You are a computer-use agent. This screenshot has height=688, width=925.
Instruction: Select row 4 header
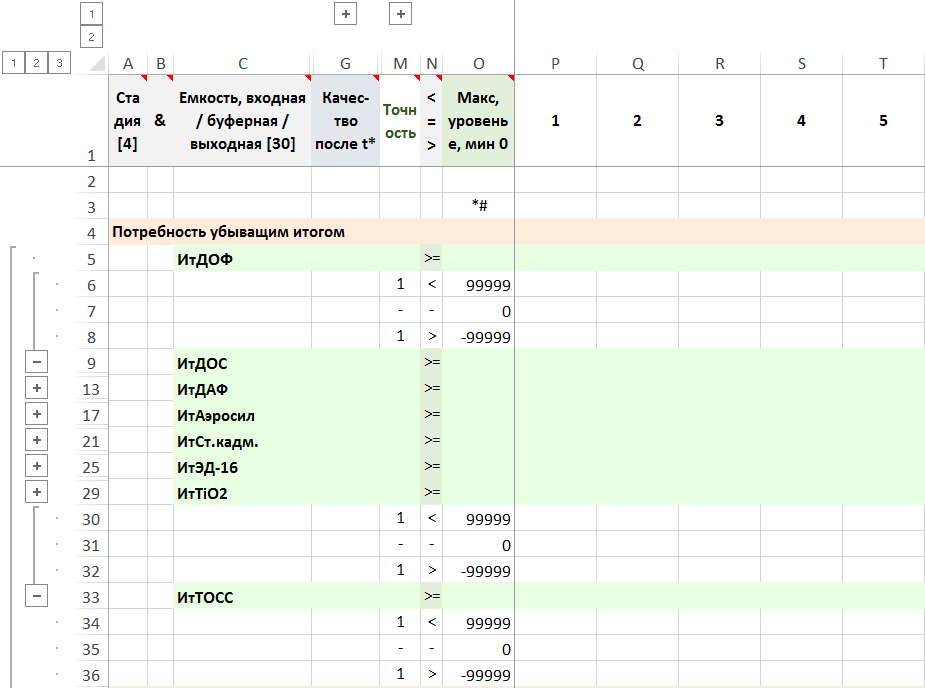tap(91, 232)
